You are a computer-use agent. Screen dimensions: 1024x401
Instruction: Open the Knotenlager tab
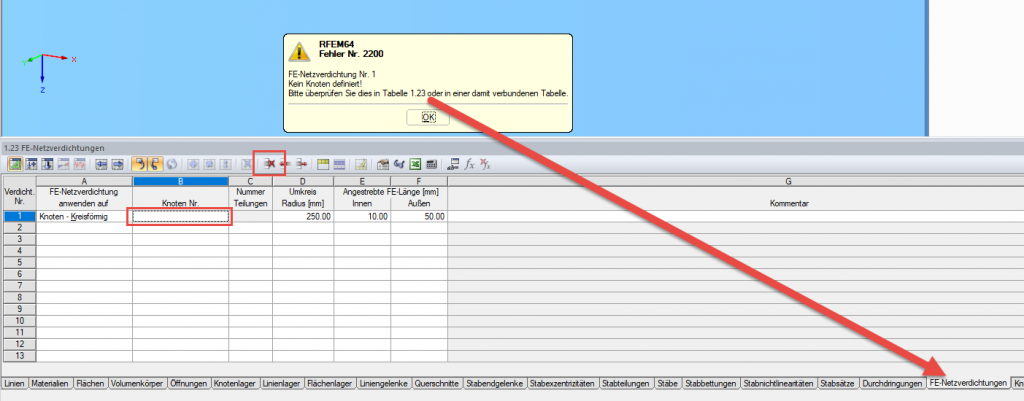pyautogui.click(x=234, y=383)
